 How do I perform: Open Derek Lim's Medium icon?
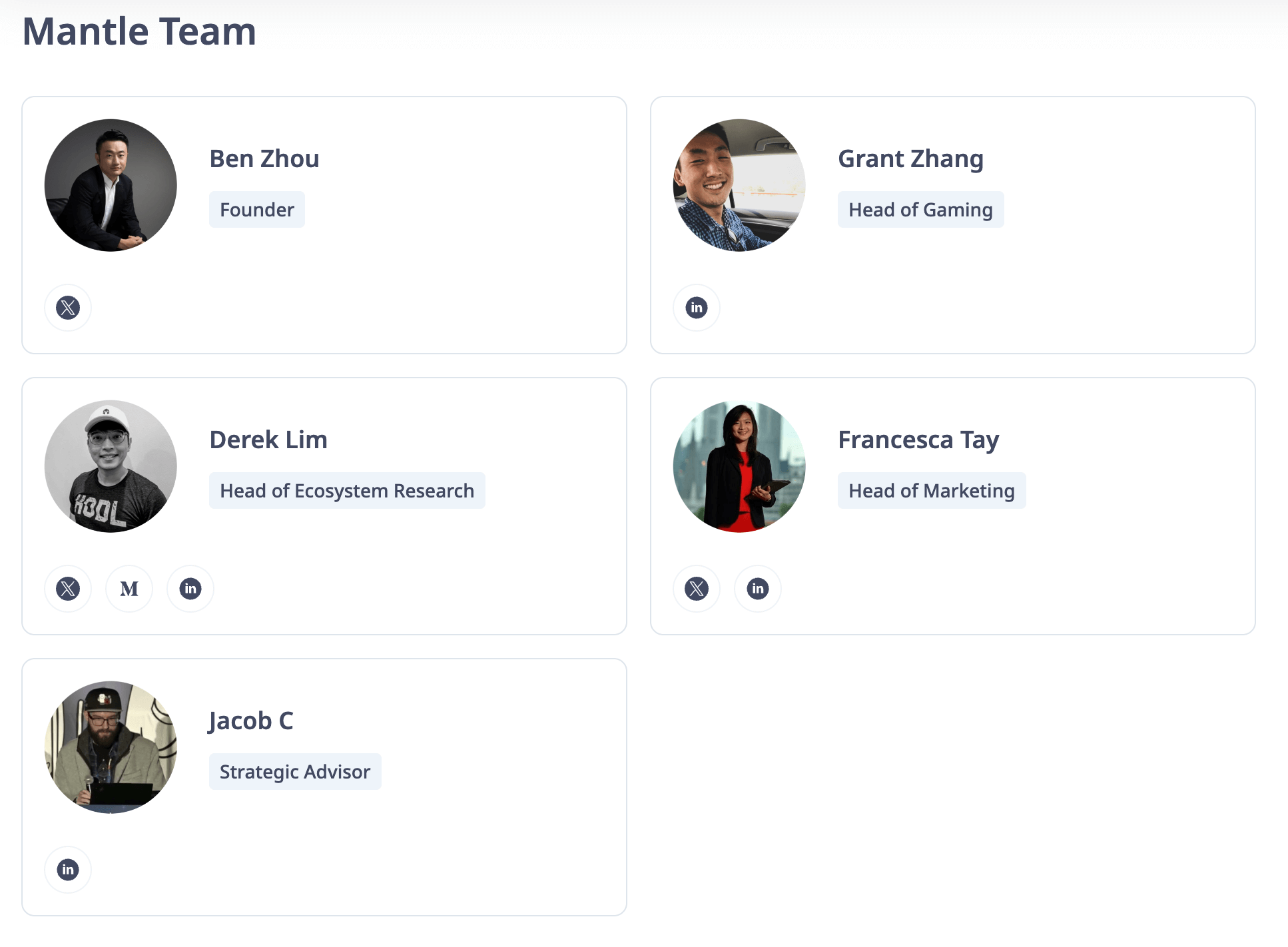129,589
